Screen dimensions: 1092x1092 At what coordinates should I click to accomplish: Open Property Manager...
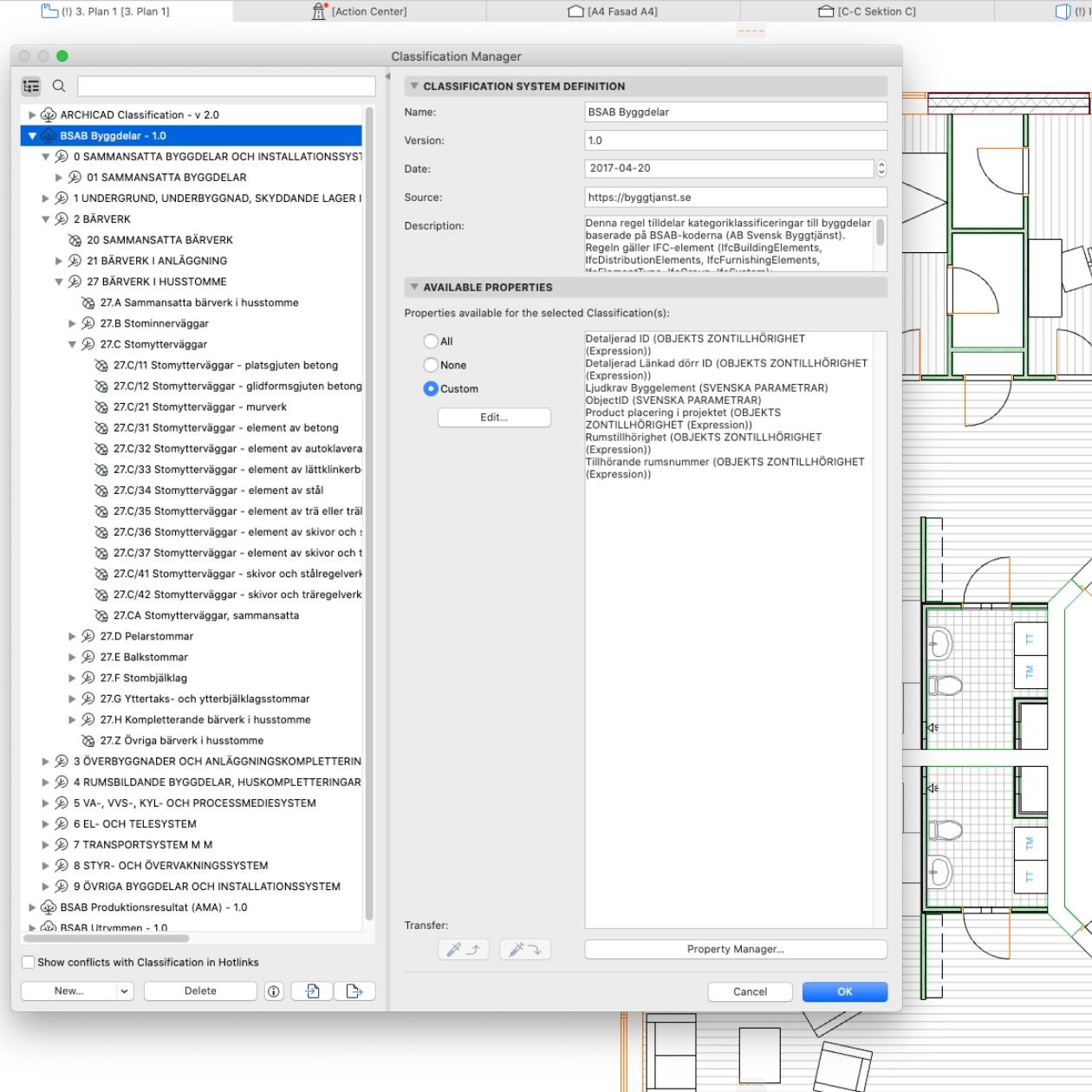[x=736, y=950]
